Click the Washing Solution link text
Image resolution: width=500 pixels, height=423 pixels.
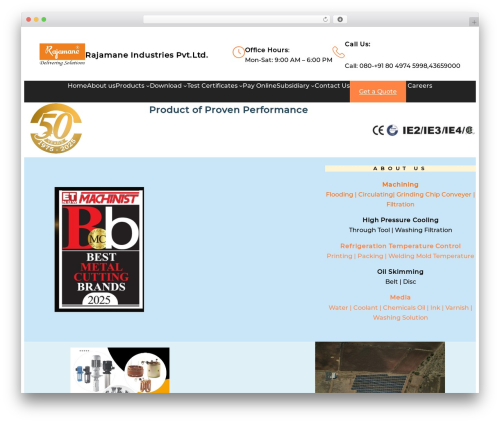click(x=400, y=318)
